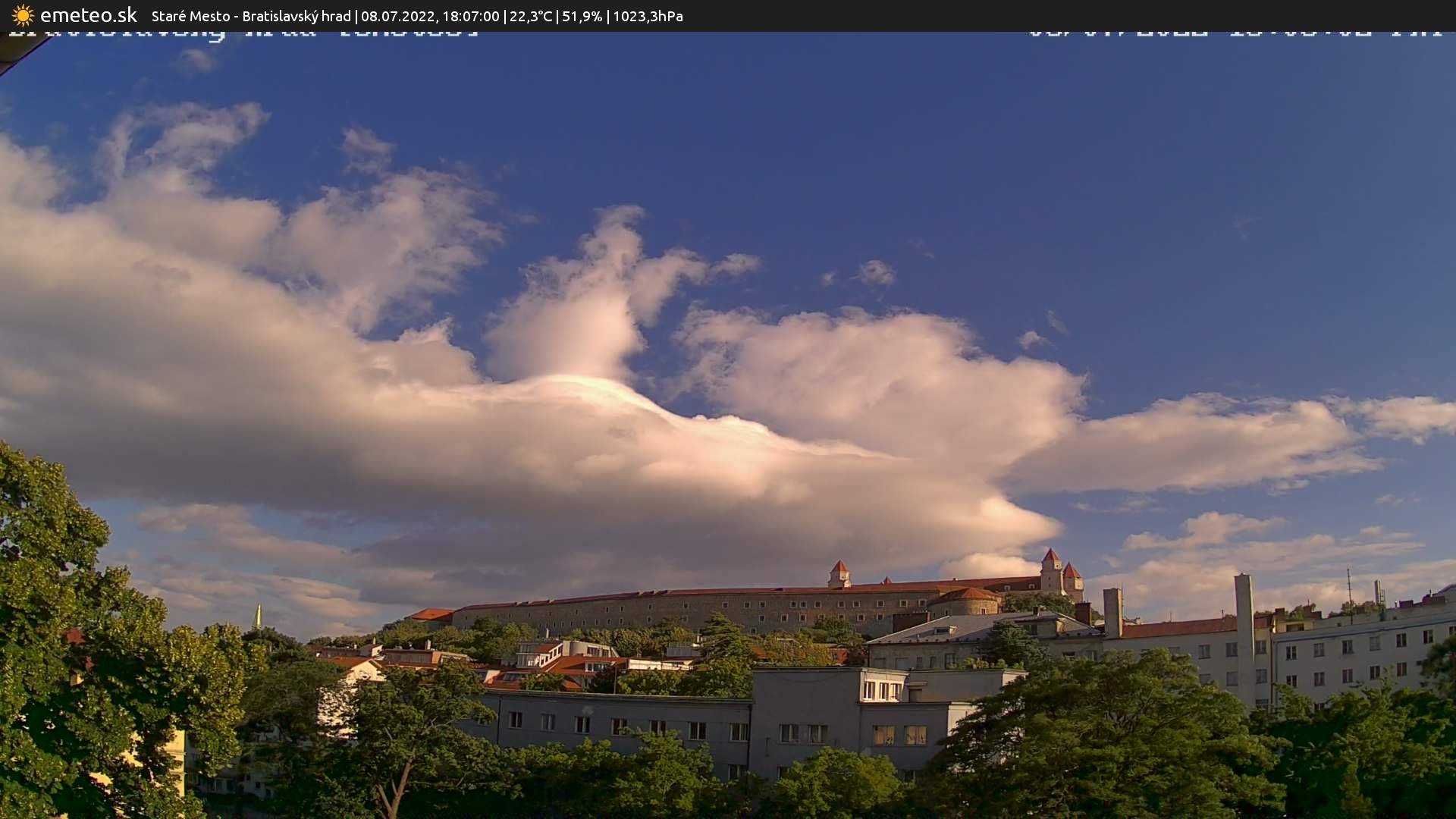Click the castle's tallest right tower
The height and width of the screenshot is (819, 1456).
[x=1051, y=569]
